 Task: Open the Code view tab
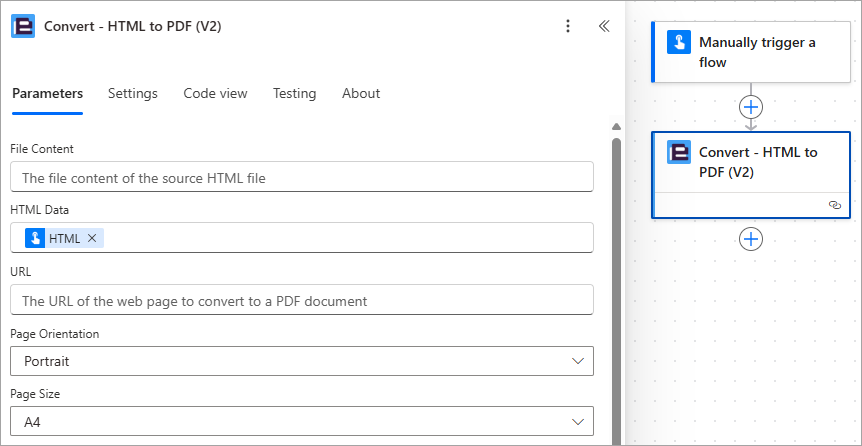tap(216, 93)
